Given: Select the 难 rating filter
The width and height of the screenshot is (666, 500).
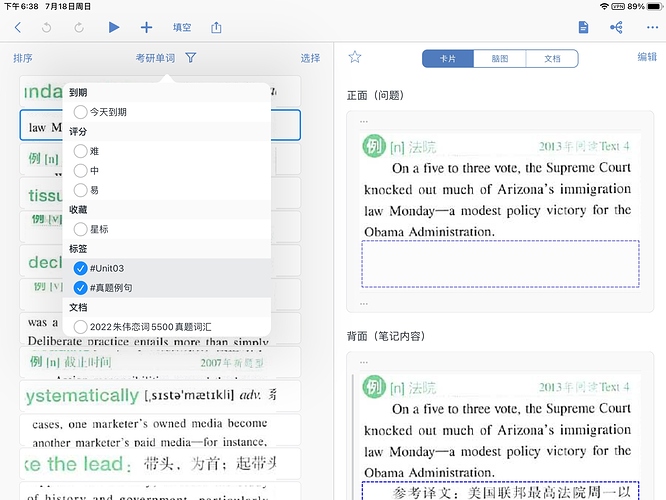Looking at the screenshot, I should coord(166,151).
